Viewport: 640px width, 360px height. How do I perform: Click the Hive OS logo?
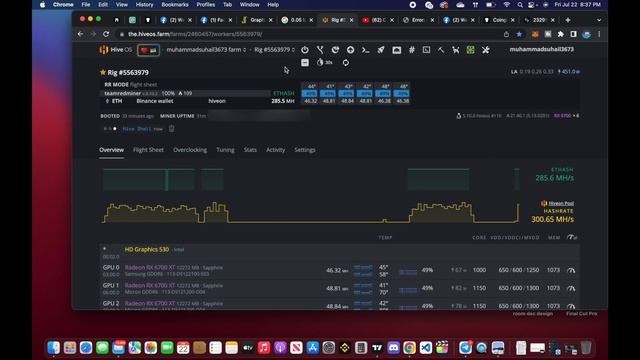click(116, 50)
